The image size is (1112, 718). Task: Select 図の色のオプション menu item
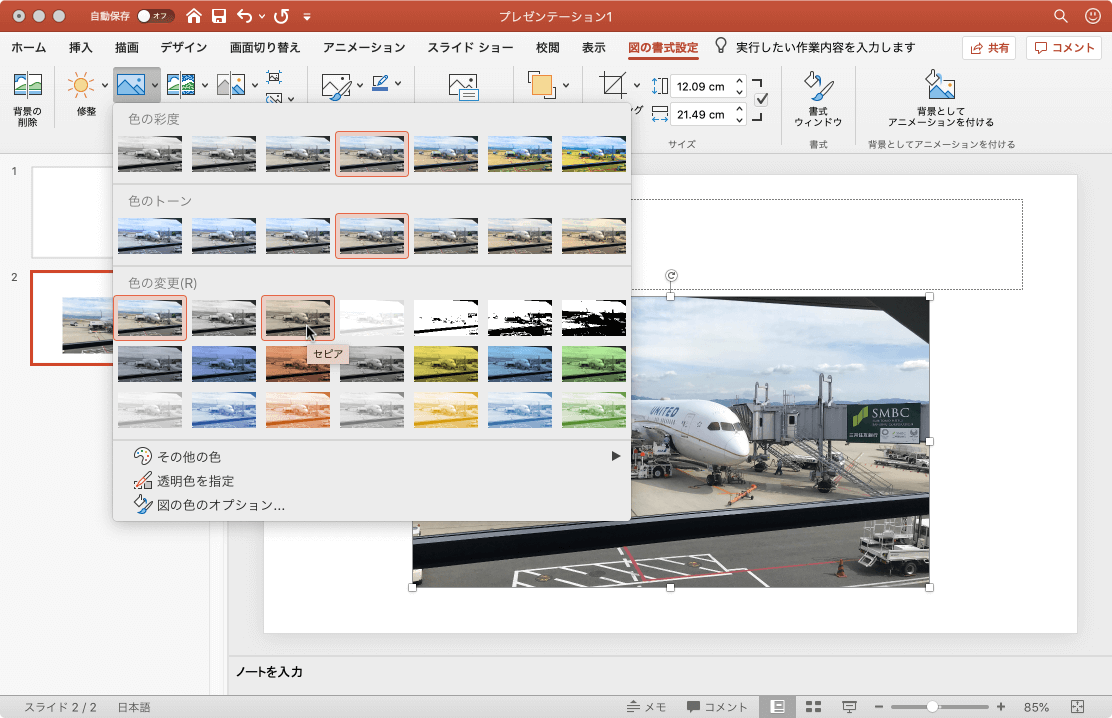221,505
